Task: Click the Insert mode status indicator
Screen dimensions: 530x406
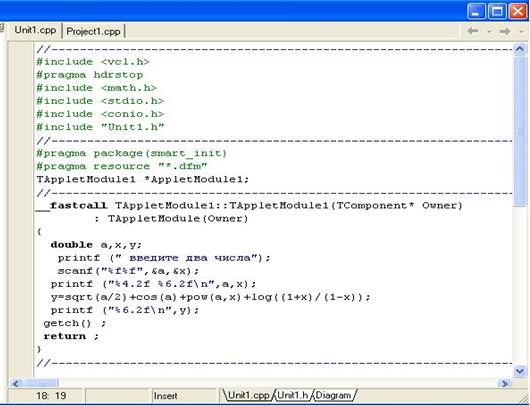Action: (x=166, y=396)
